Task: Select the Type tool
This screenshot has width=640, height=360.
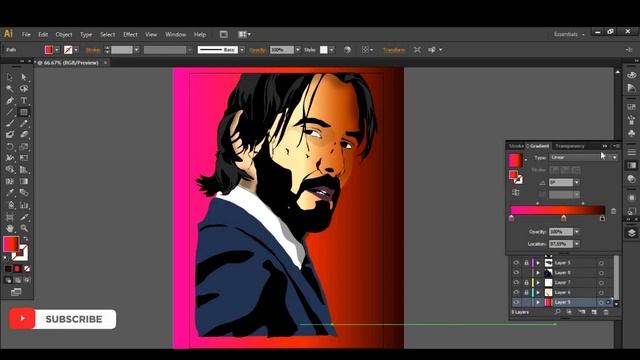Action: click(x=24, y=100)
